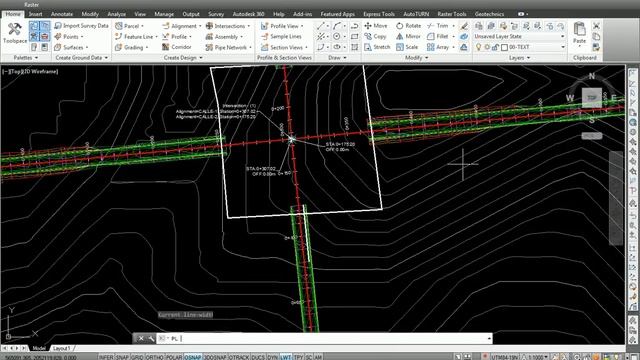Viewport: 640px width, 360px height.
Task: Click command line customize wrench icon
Action: click(151, 338)
